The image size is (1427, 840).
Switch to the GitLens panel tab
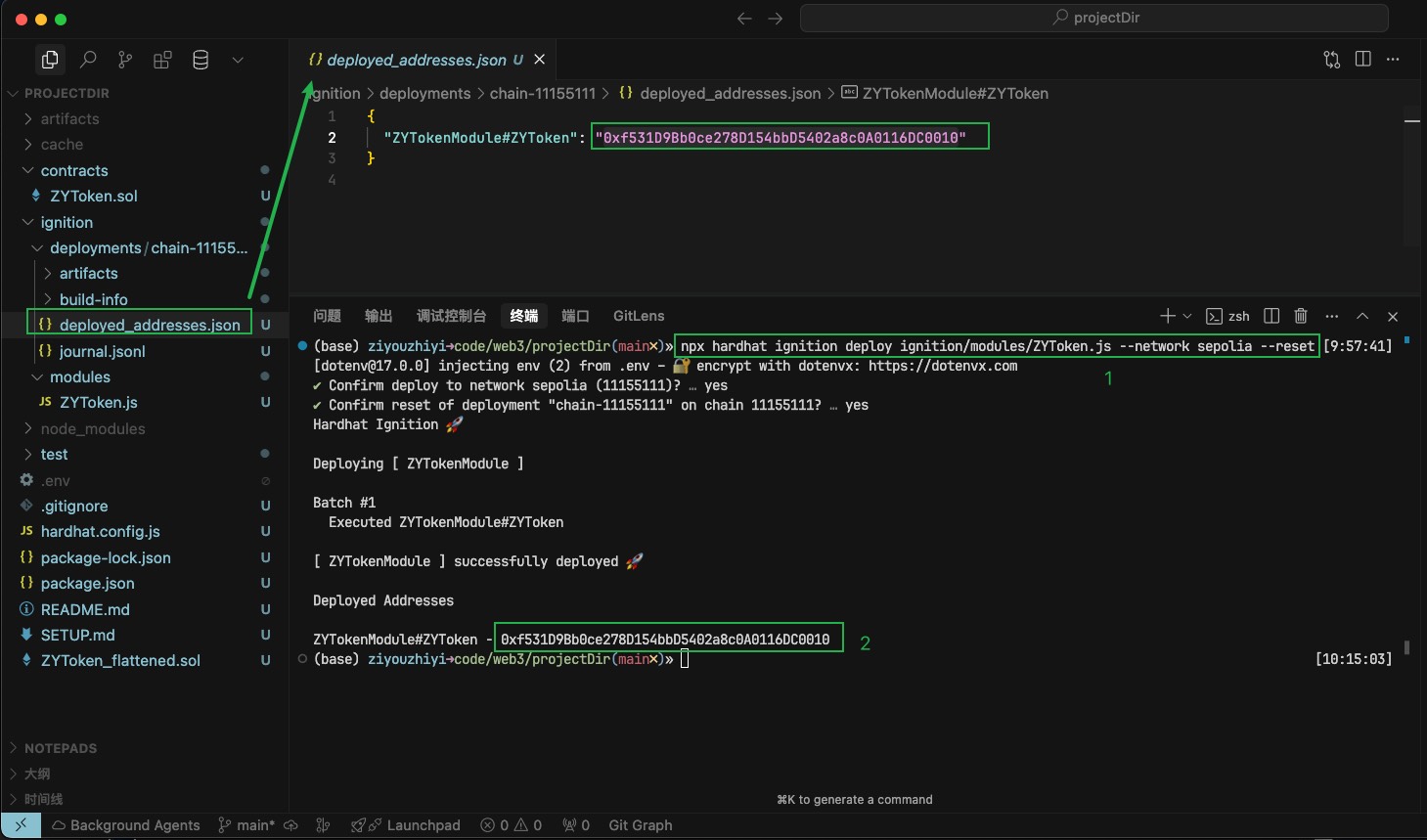pos(639,316)
